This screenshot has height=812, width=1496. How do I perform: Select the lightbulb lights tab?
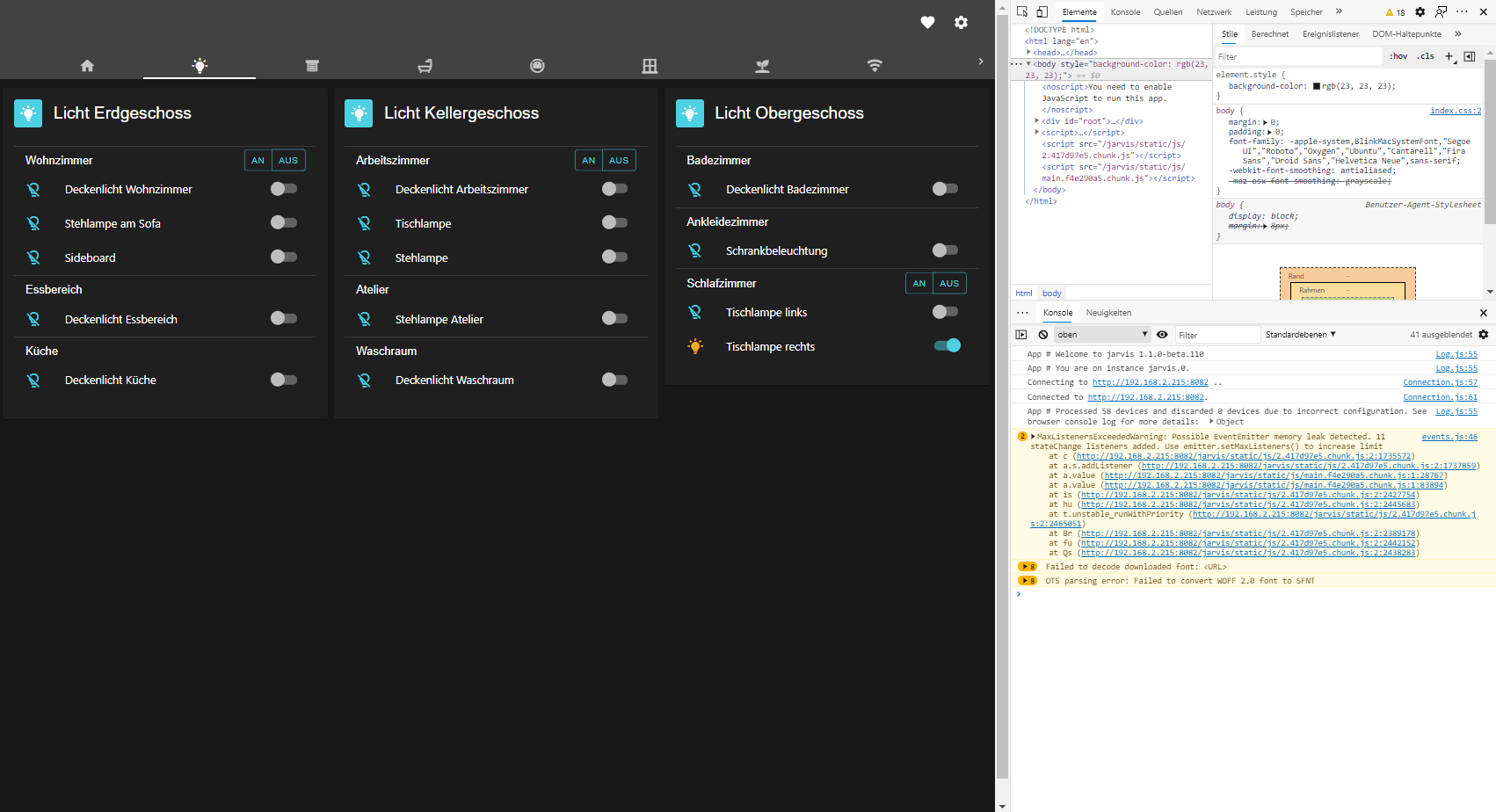(200, 66)
